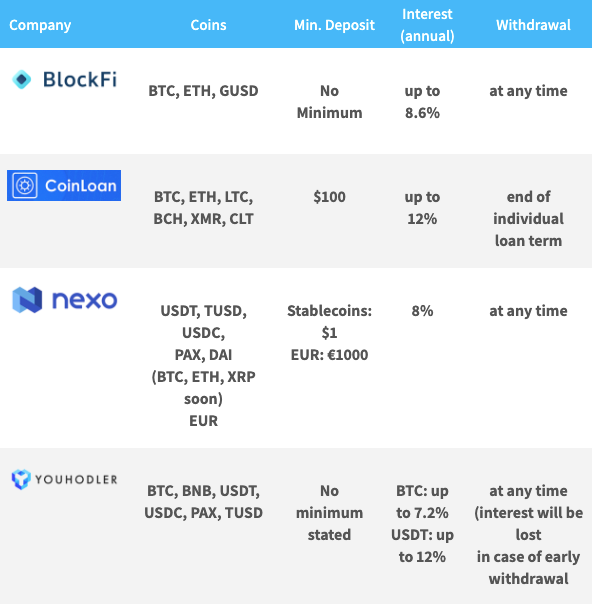The image size is (592, 604).
Task: Select the YOUHODLER wordmark text
Action: (x=76, y=480)
